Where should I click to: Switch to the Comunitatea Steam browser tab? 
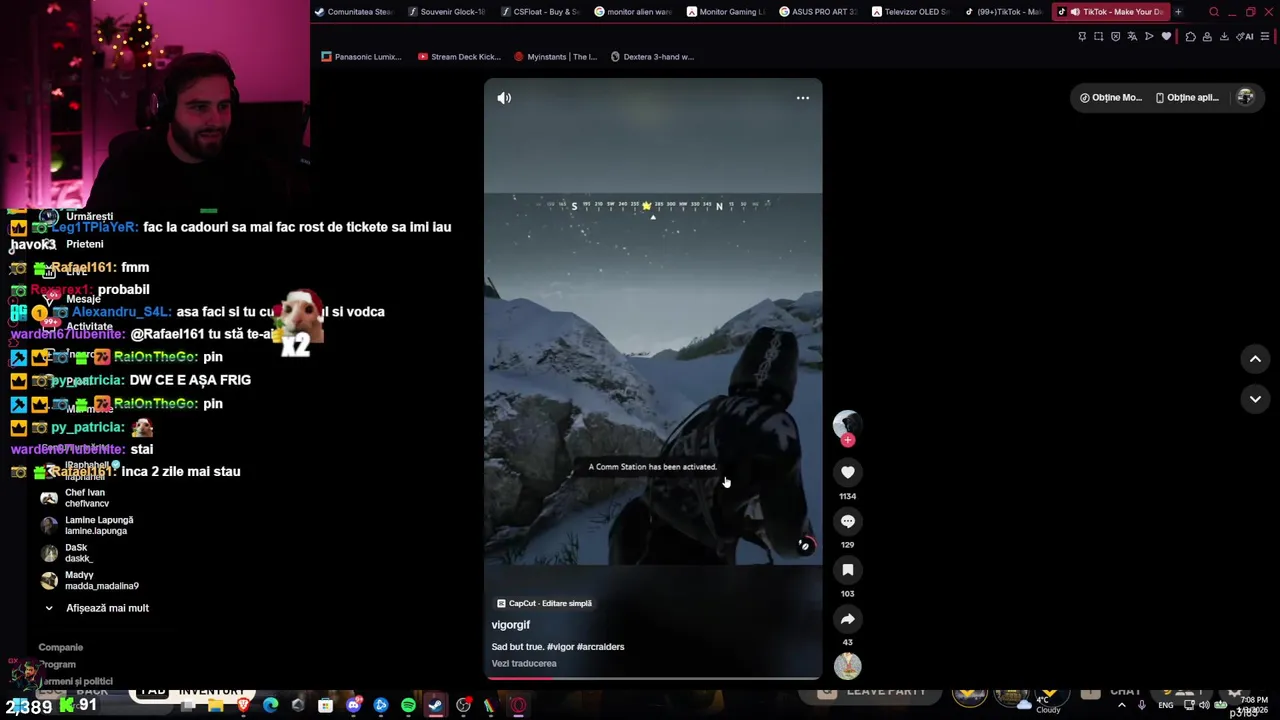353,12
